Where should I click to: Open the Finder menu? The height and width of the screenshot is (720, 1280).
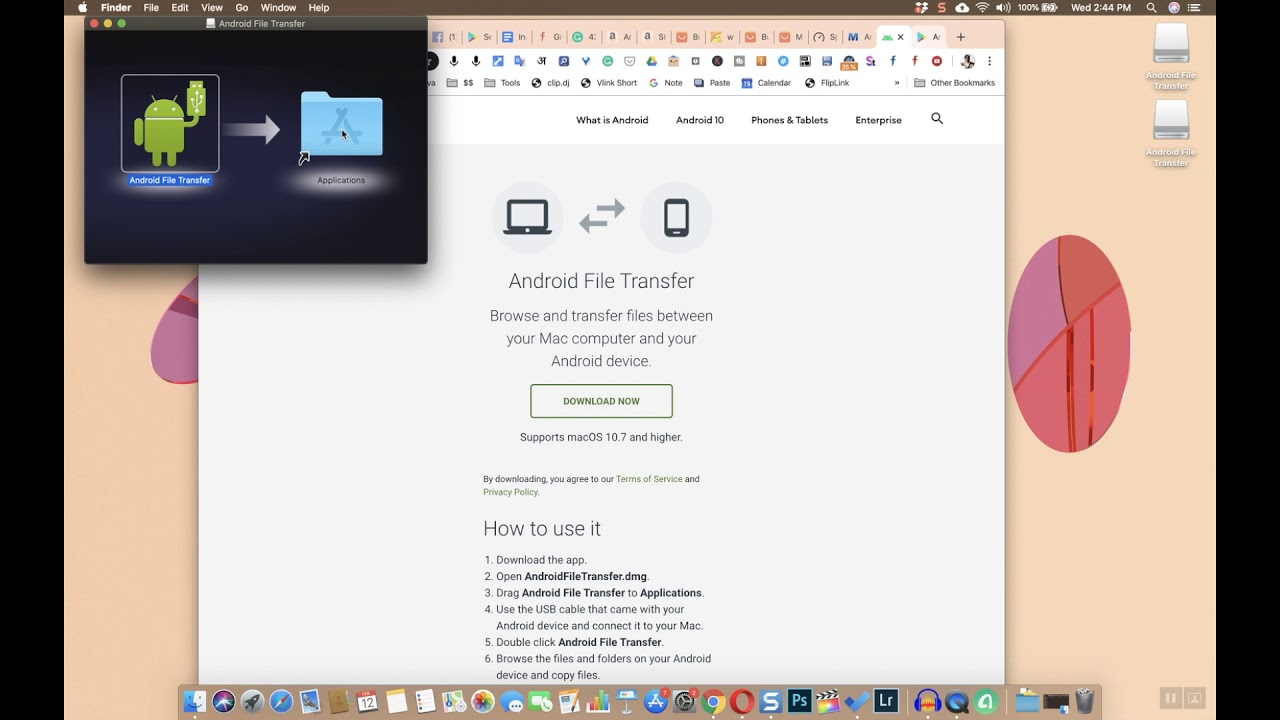tap(116, 7)
